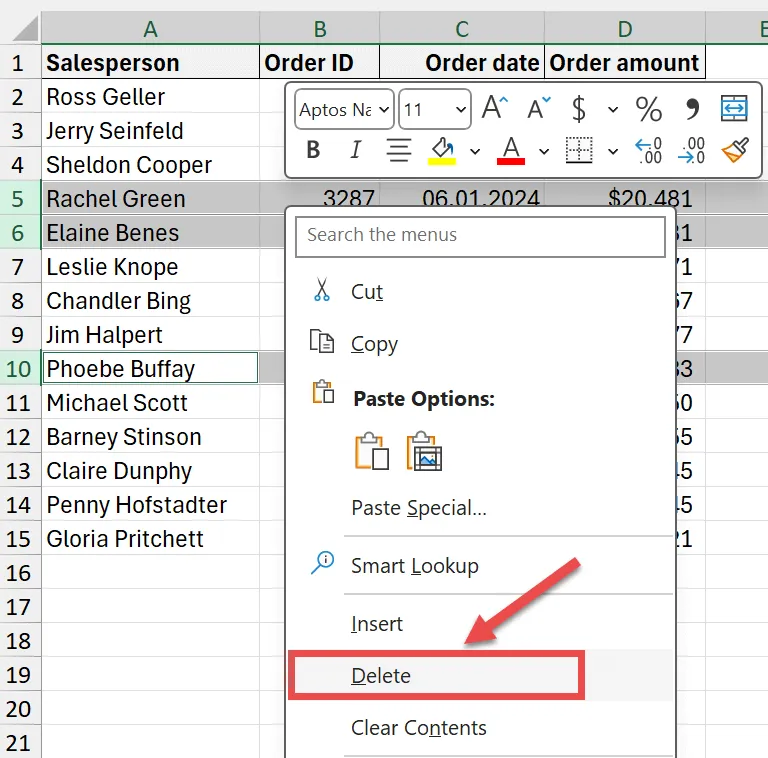Select Insert in the context menu

click(x=377, y=624)
